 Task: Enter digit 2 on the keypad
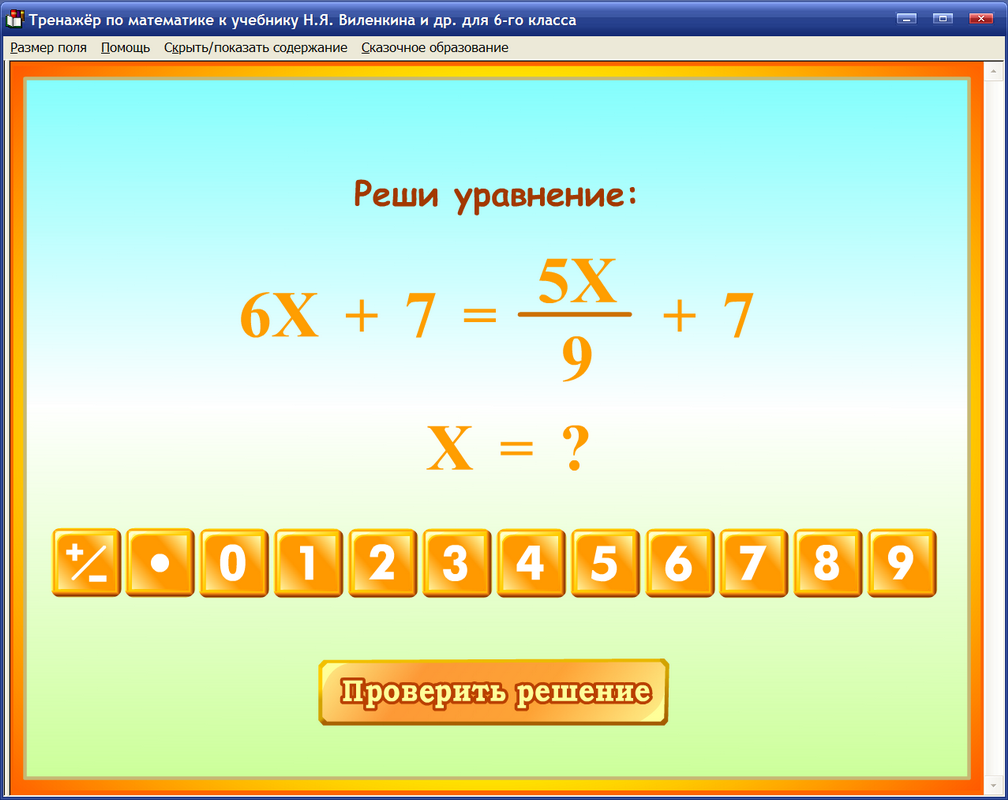pyautogui.click(x=382, y=563)
